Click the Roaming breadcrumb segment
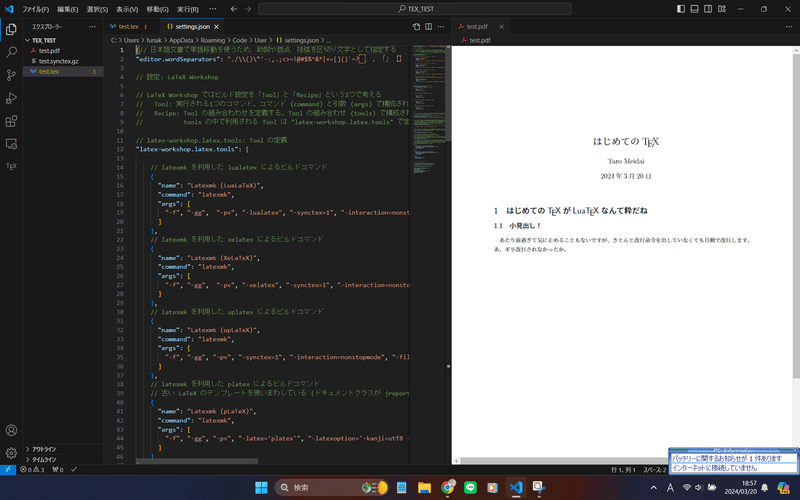 pyautogui.click(x=213, y=40)
